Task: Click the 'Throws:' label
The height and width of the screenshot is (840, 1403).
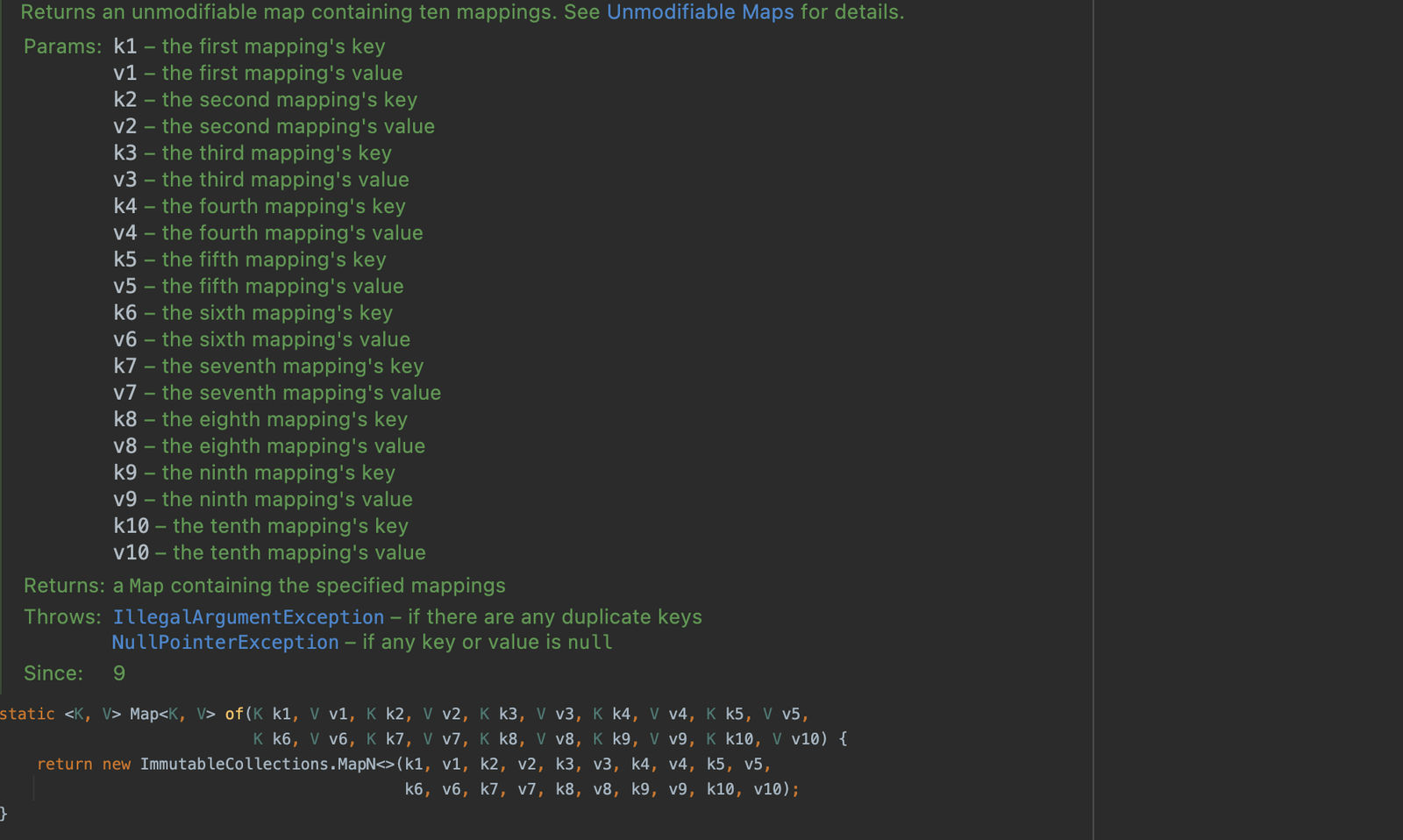Action: pyautogui.click(x=62, y=617)
